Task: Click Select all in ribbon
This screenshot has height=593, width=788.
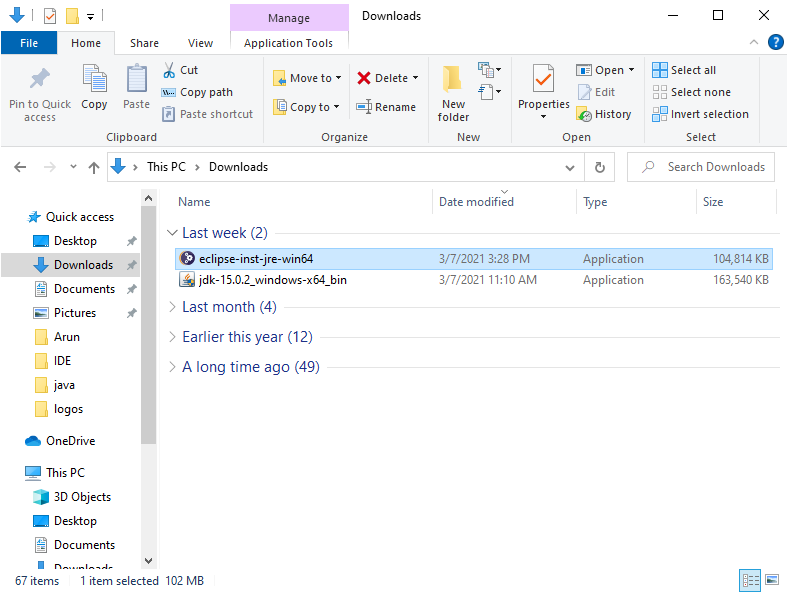Action: (x=684, y=70)
